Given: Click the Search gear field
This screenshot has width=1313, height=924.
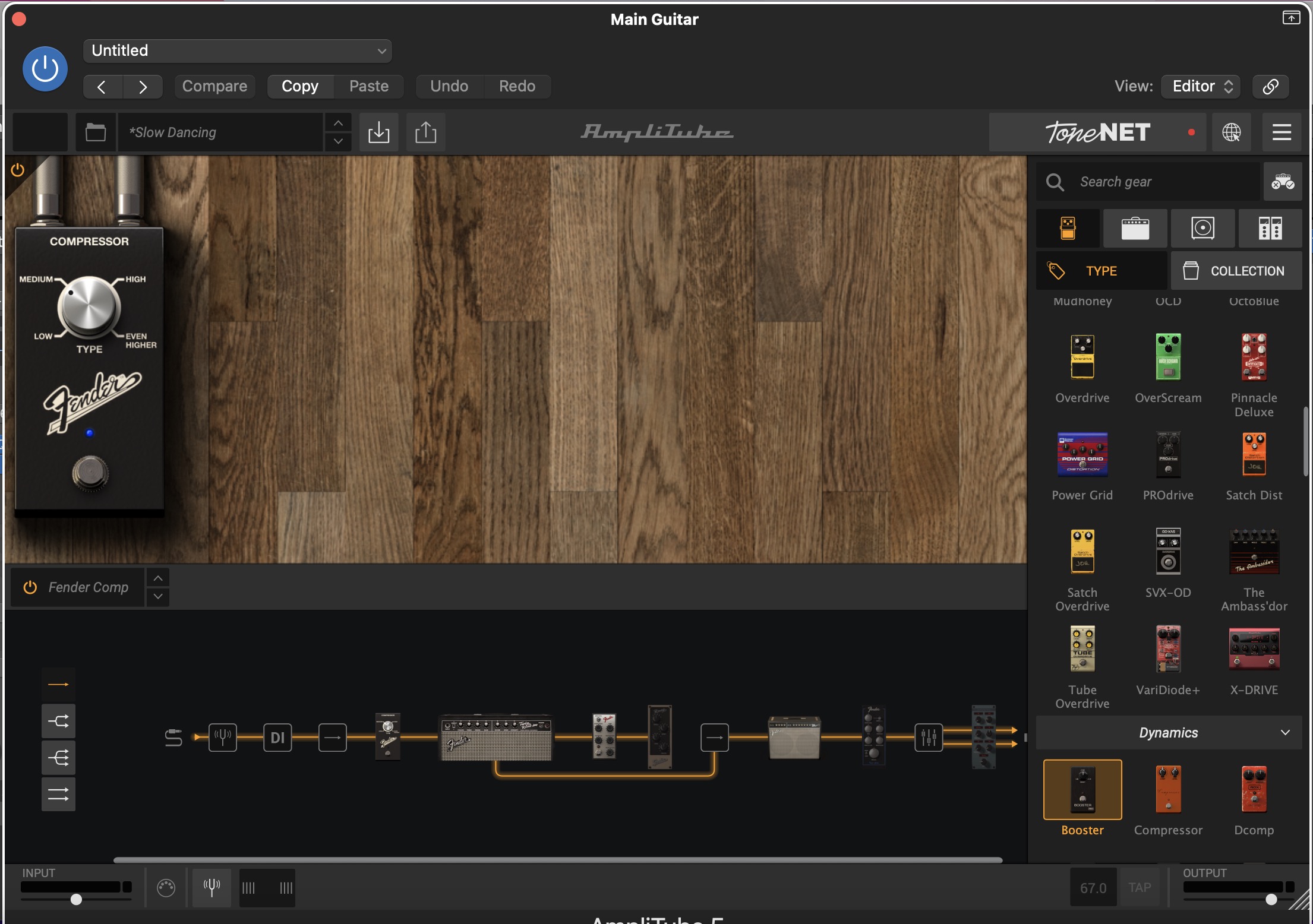Looking at the screenshot, I should click(x=1148, y=182).
